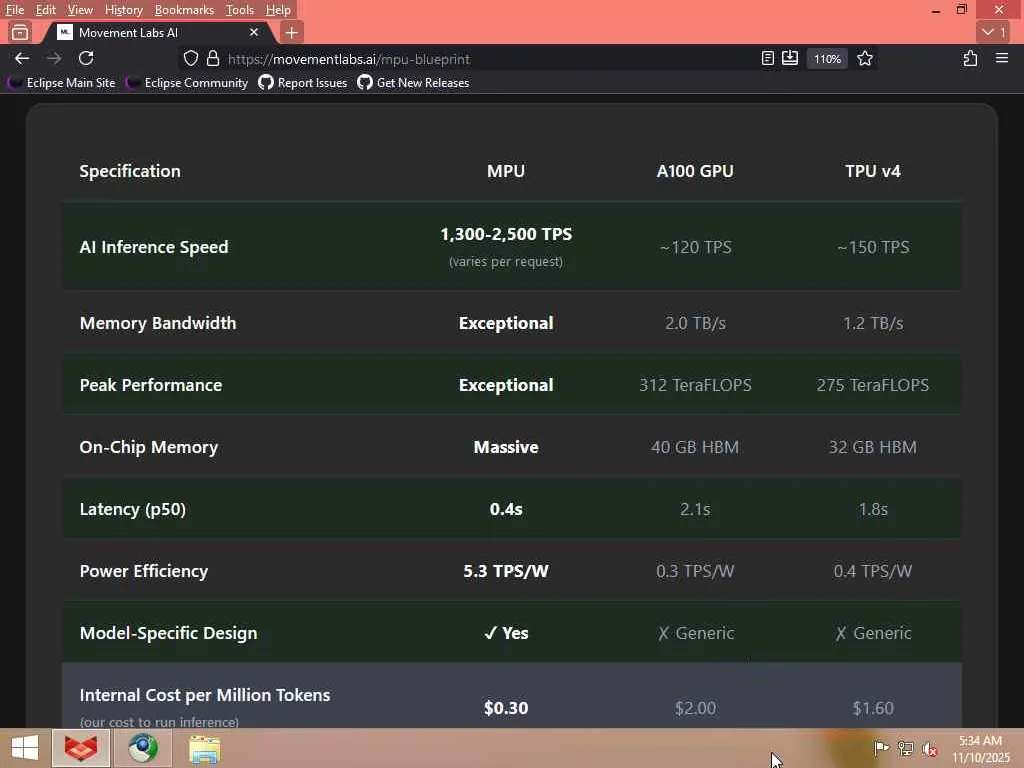Open the globe browser taskbar icon
The width and height of the screenshot is (1024, 768).
(142, 748)
